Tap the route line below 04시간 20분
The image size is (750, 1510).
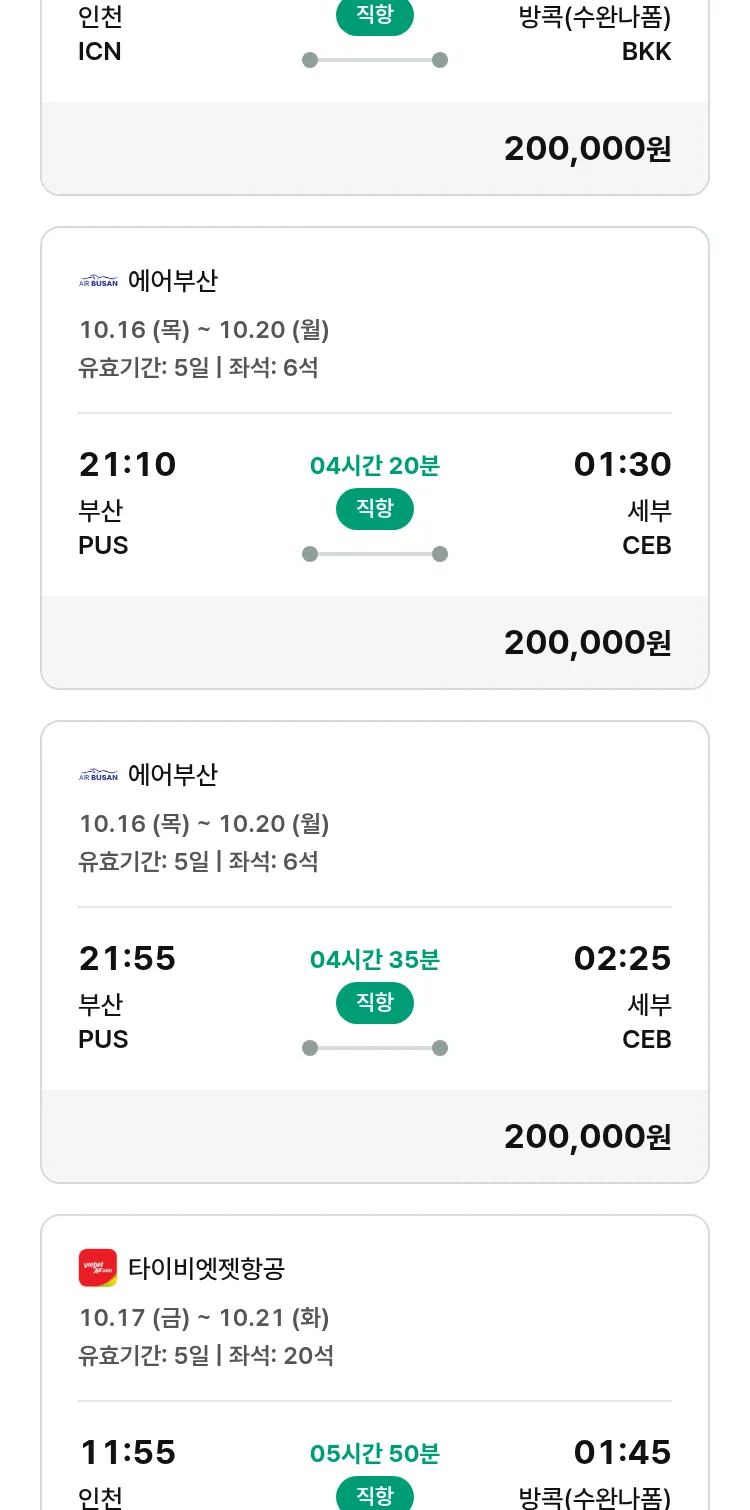[x=375, y=554]
